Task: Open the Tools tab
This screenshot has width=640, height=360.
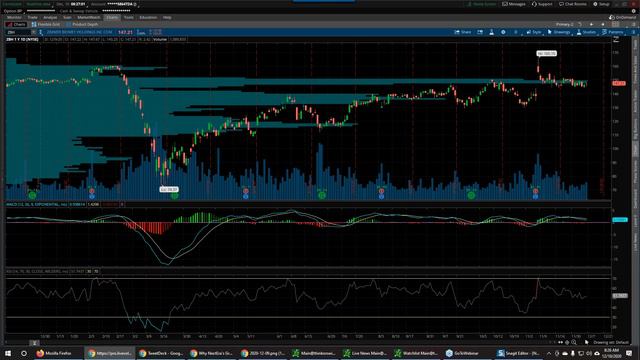Action: (x=129, y=18)
